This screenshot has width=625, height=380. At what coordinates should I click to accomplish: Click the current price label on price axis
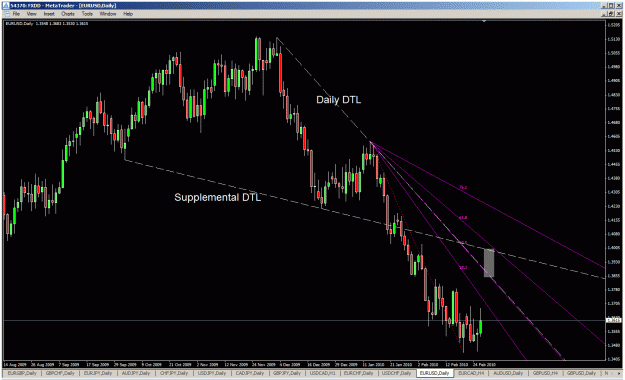point(614,320)
